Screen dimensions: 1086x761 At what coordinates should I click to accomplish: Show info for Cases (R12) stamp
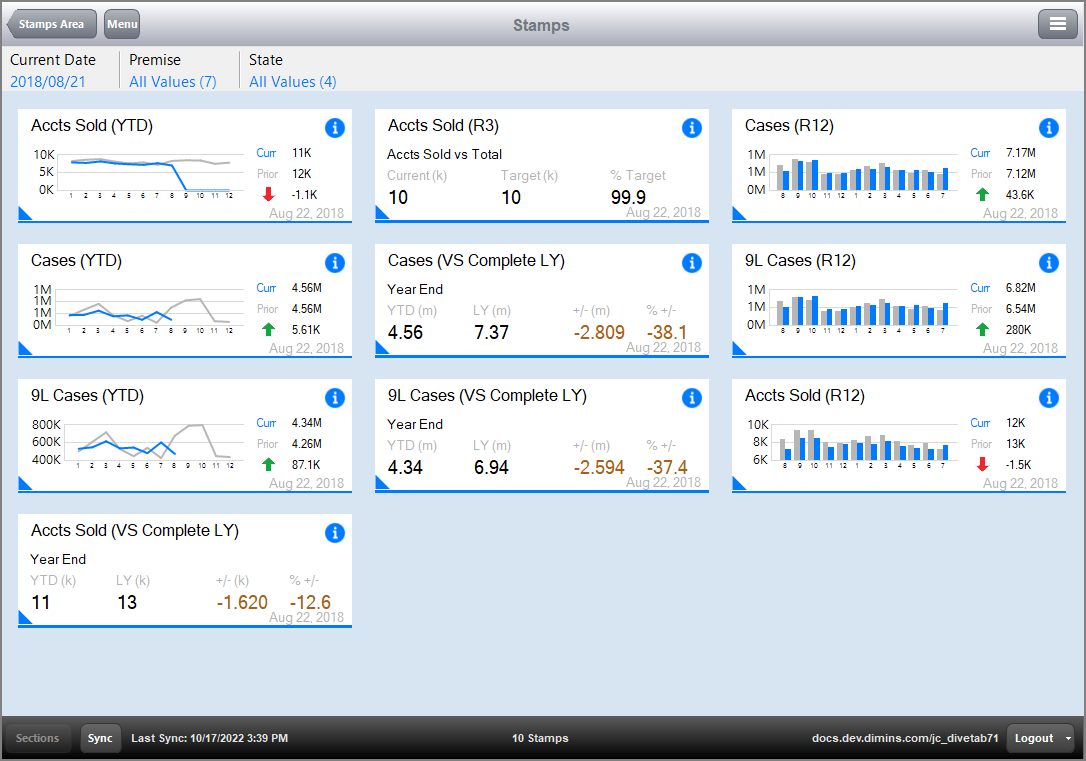click(x=1048, y=128)
